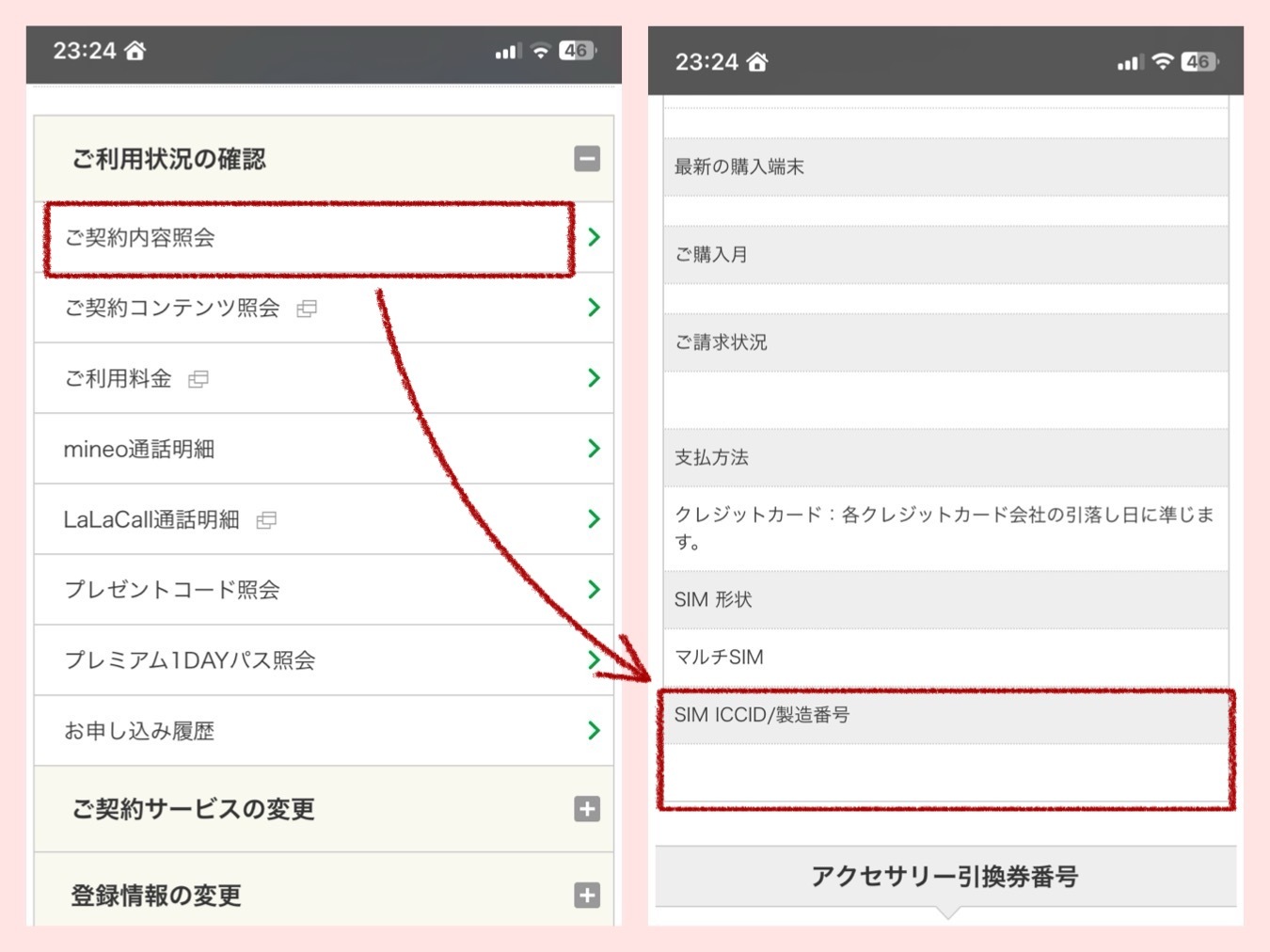Tap green chevron on プレゼントコード照会 row
1270x952 pixels.
[x=594, y=590]
